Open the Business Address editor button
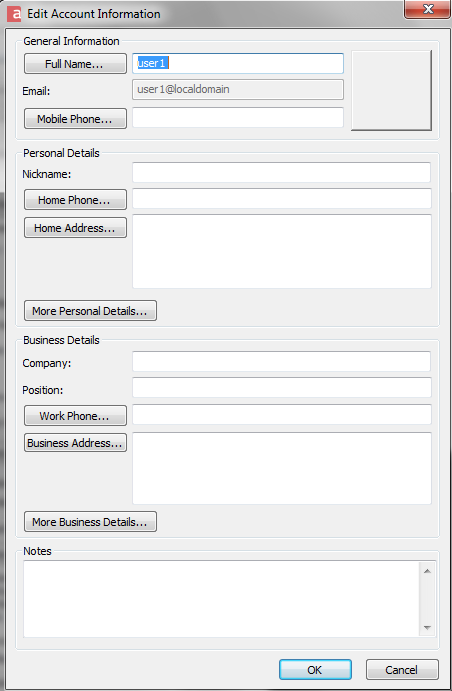Image resolution: width=452 pixels, height=691 pixels. 75,442
